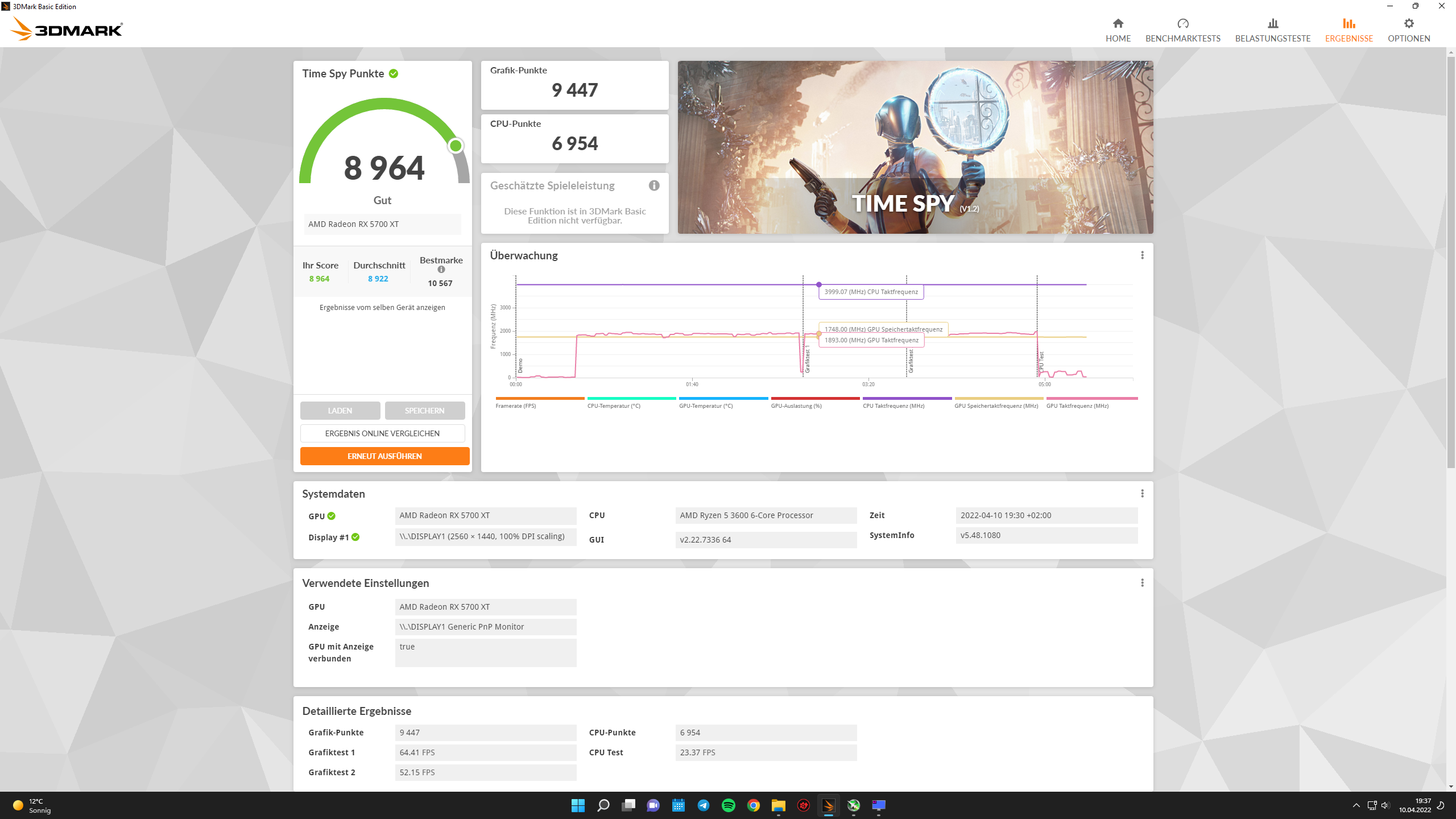Toggle GPU-Auslastung (%) legend series
This screenshot has width=1456, height=819.
point(796,406)
